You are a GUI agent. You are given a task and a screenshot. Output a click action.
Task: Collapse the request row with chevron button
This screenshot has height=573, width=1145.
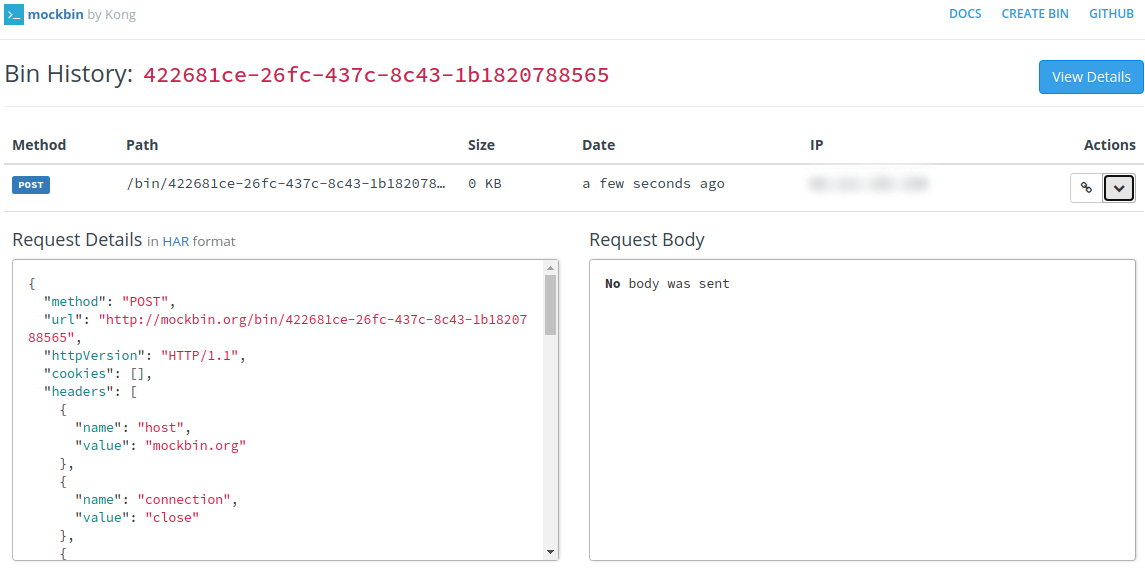pyautogui.click(x=1119, y=188)
